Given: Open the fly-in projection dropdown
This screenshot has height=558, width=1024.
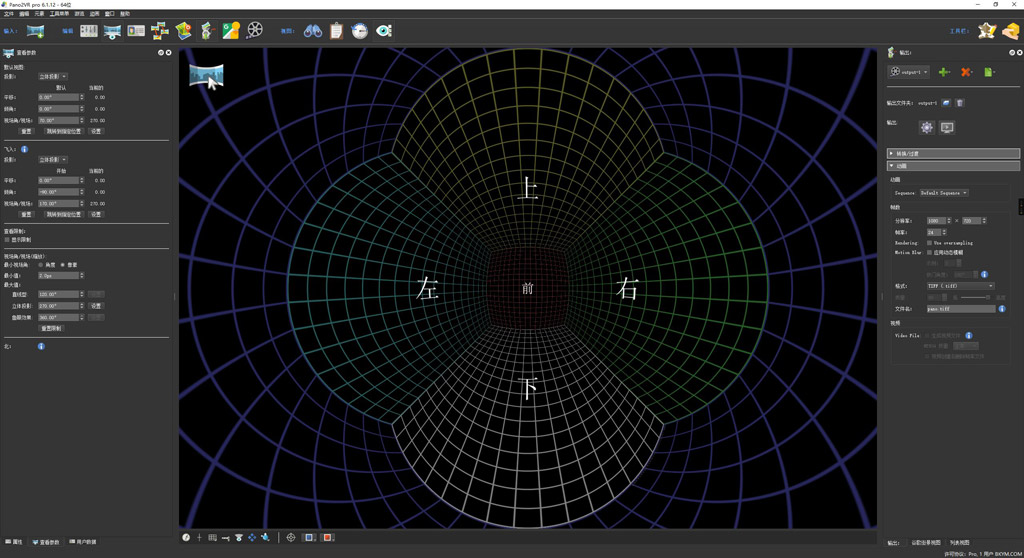Looking at the screenshot, I should click(52, 159).
